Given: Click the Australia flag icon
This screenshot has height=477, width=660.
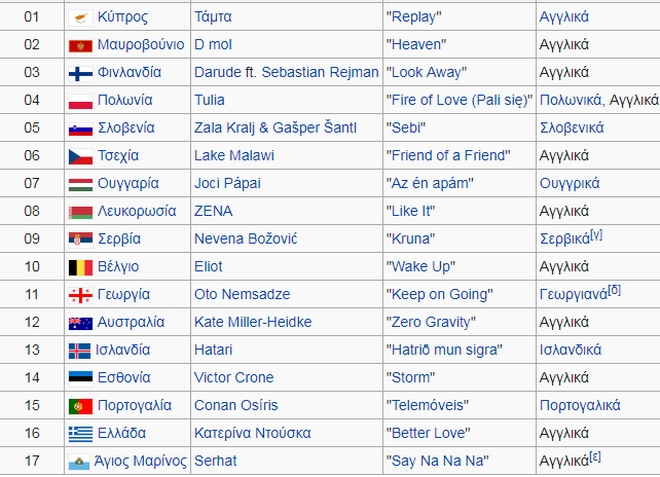Looking at the screenshot, I should (x=80, y=323).
